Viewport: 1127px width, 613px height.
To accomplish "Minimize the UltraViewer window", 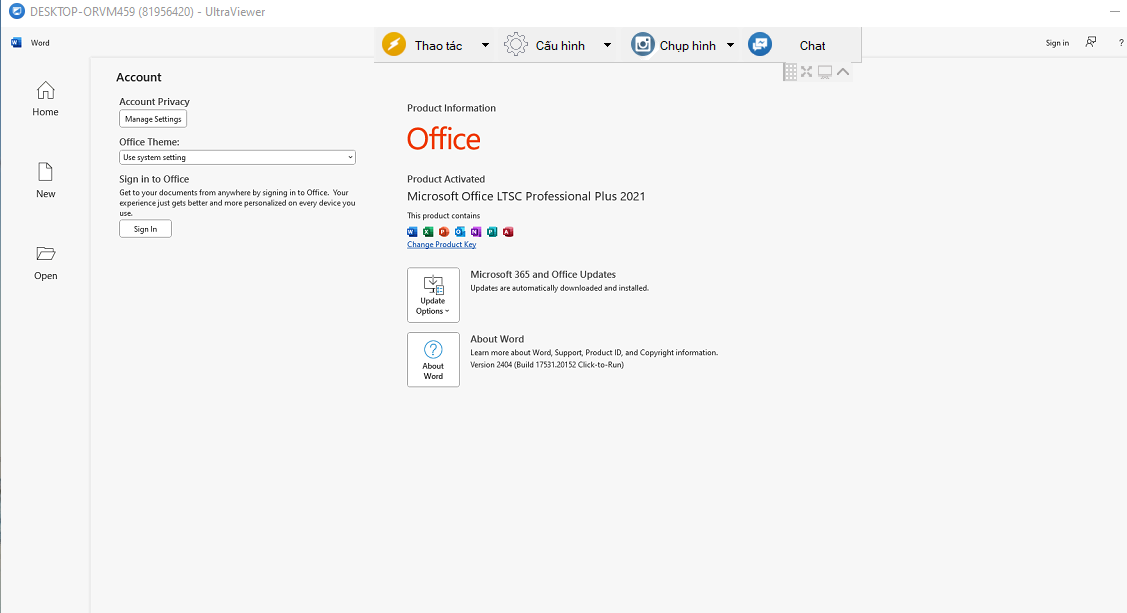I will tap(1115, 12).
